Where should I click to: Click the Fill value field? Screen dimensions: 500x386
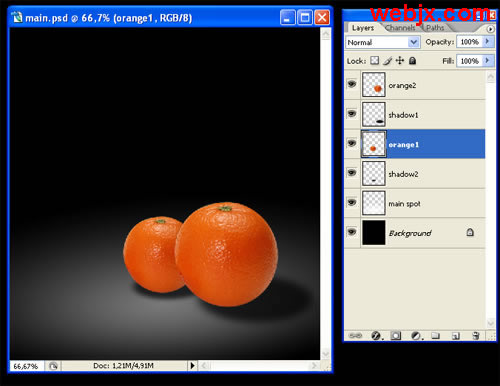click(x=470, y=61)
